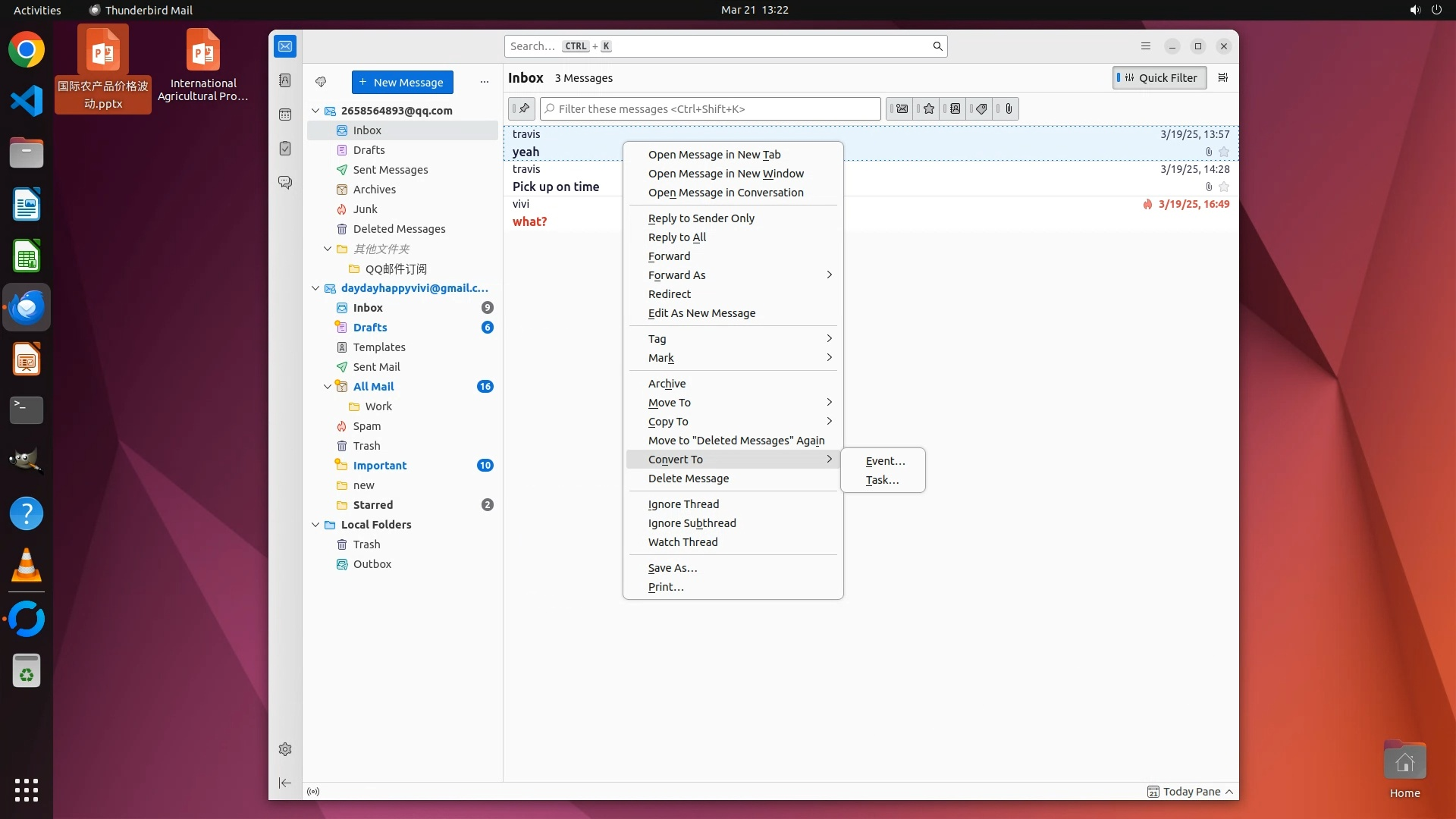The image size is (1456, 819).
Task: Collapse the All Mail folder
Action: (x=328, y=387)
